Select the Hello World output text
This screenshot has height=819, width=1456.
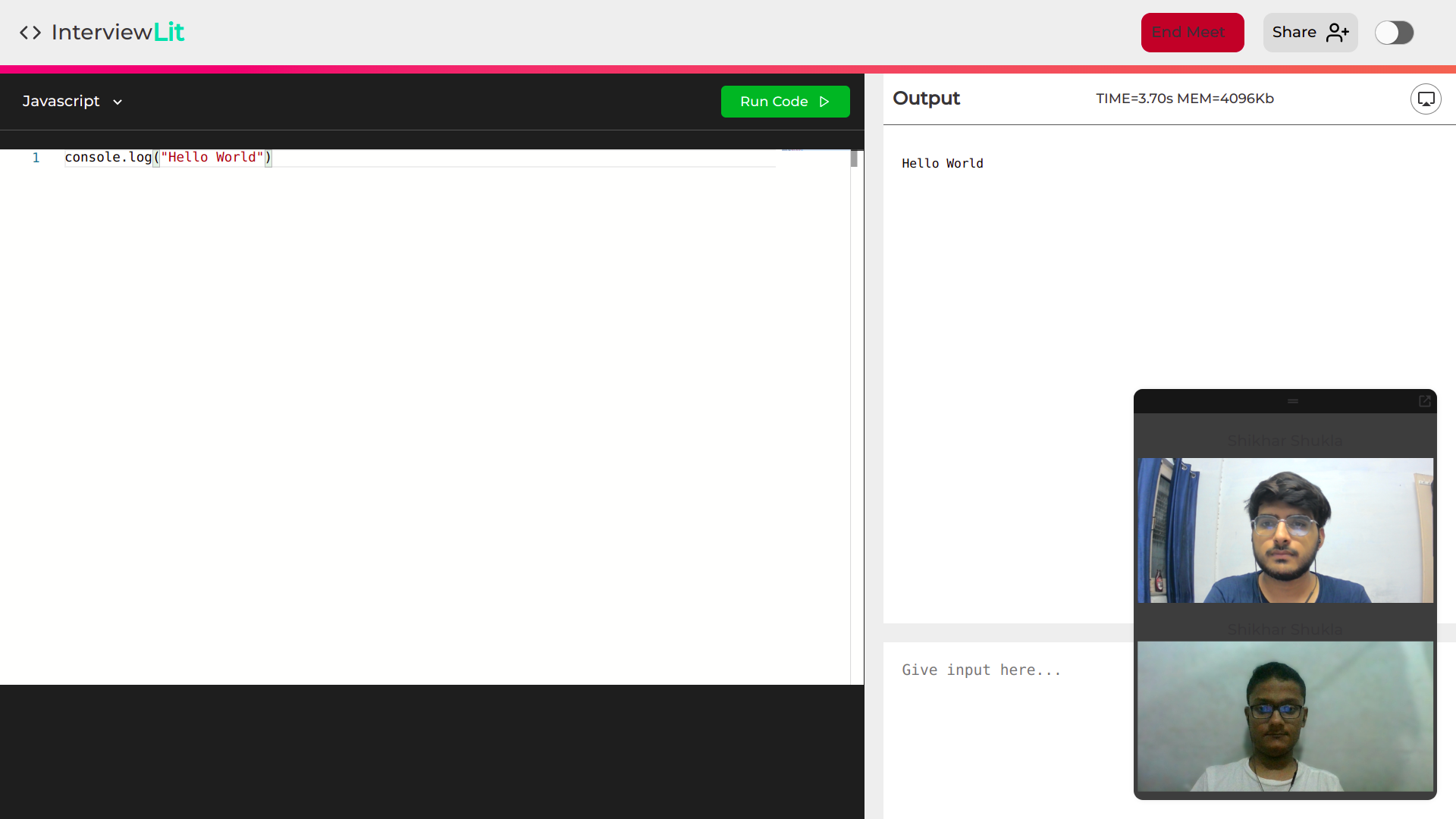point(942,163)
